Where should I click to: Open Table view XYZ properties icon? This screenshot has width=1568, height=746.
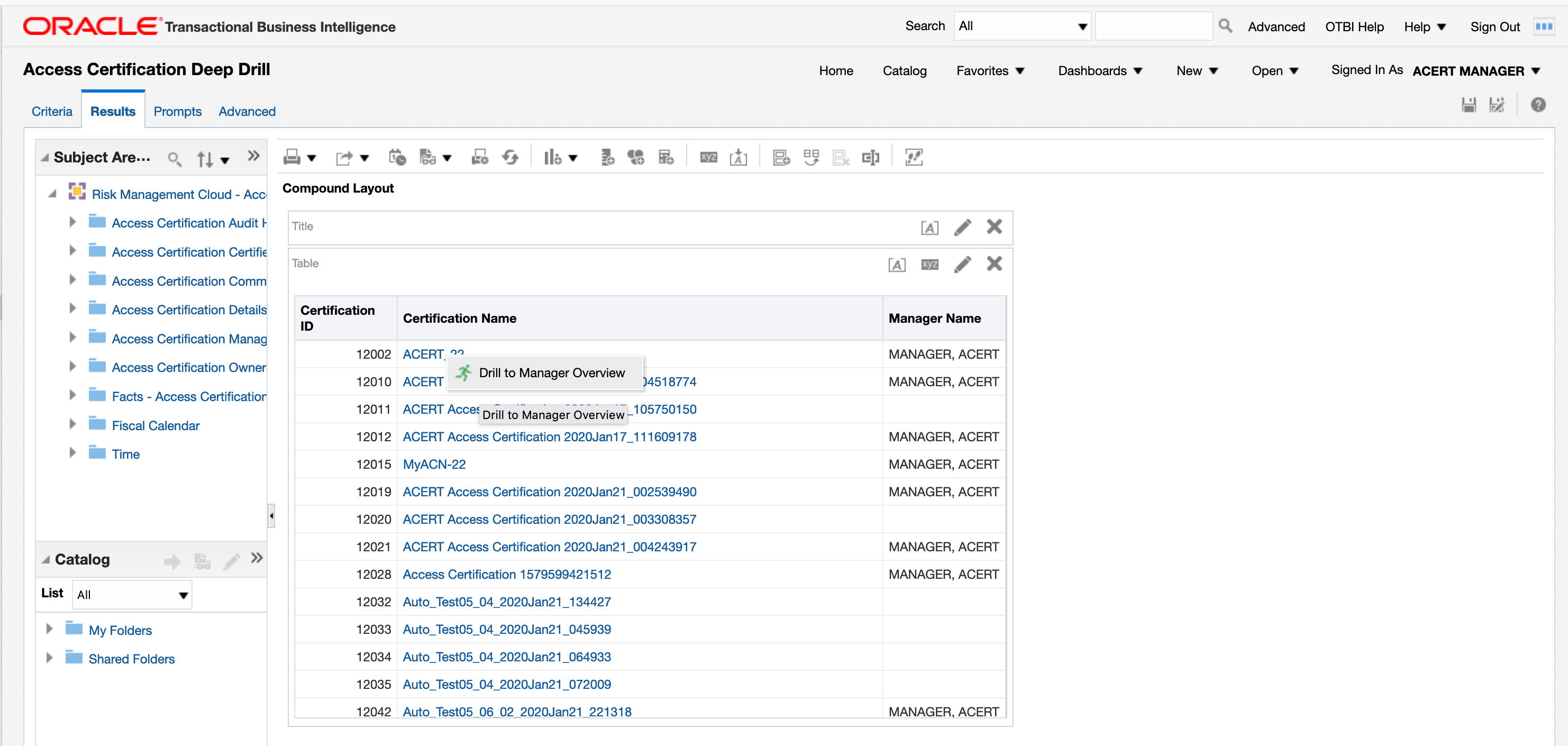(929, 265)
